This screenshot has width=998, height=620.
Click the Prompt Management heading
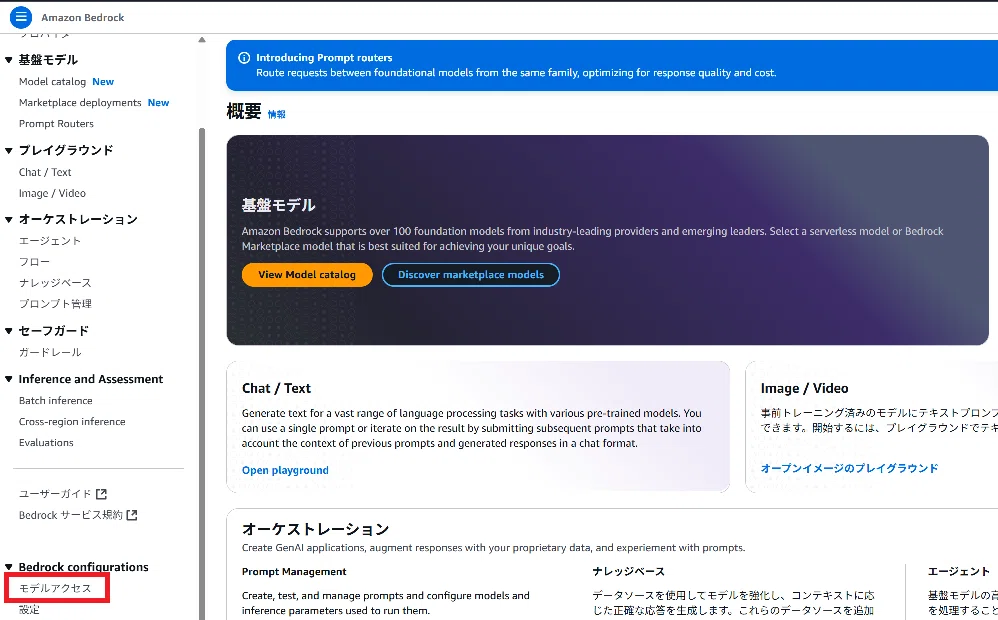294,572
